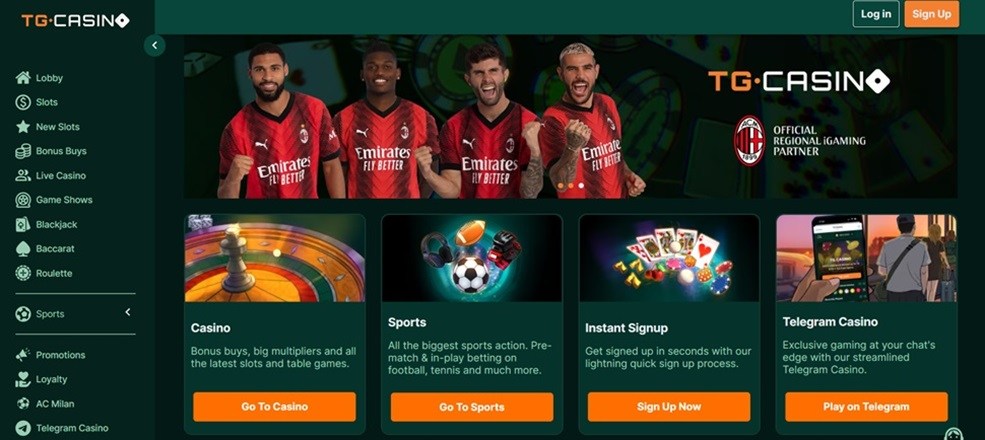Viewport: 985px width, 440px height.
Task: Open Telegram Casino paper-plane icon
Action: [23, 428]
